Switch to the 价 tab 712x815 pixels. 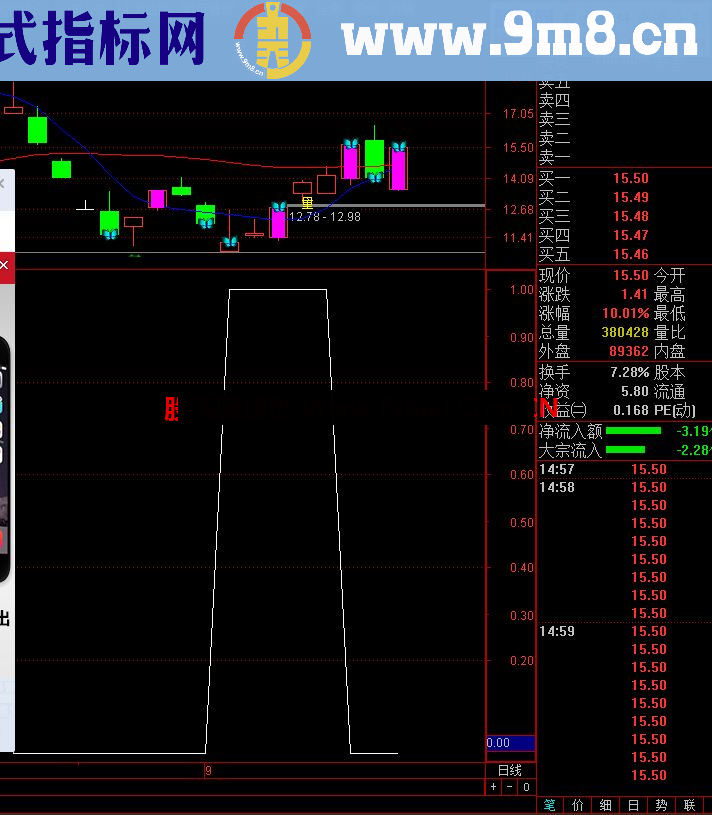pos(578,805)
